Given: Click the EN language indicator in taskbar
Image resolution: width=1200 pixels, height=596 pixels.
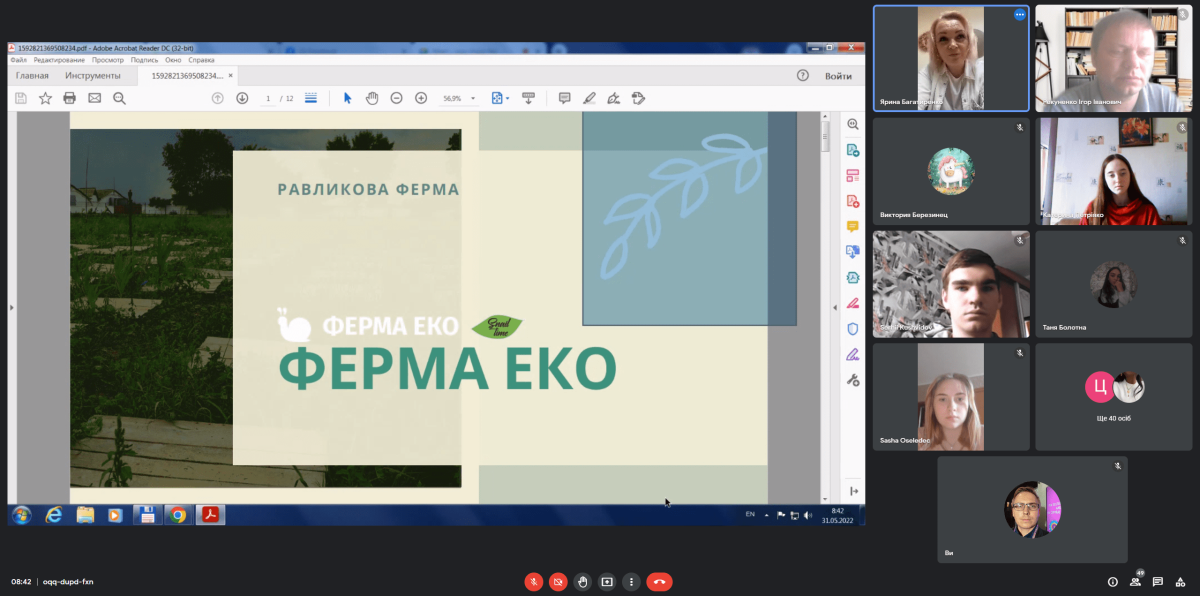Looking at the screenshot, I should (750, 514).
